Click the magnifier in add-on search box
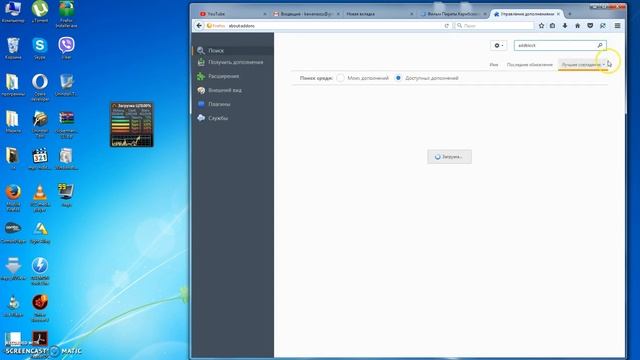The image size is (640, 360). pyautogui.click(x=600, y=45)
